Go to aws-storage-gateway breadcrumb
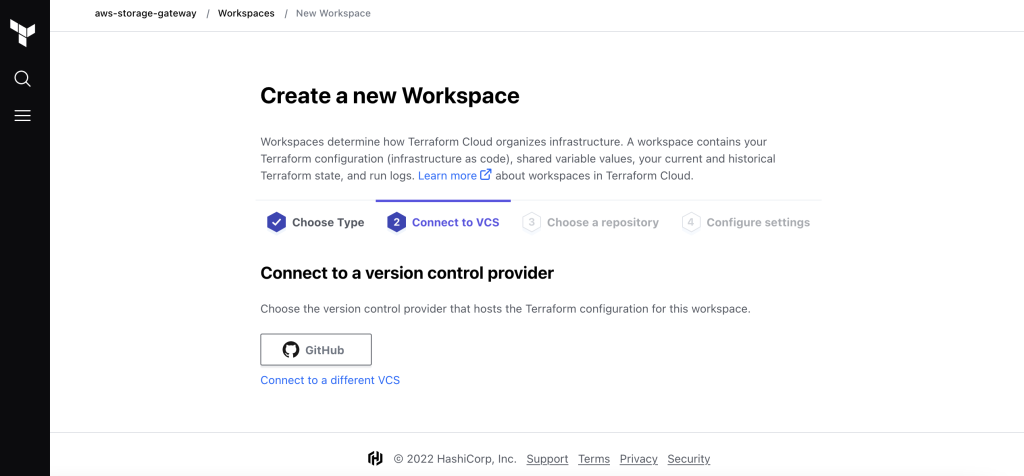This screenshot has height=476, width=1024. click(x=145, y=13)
